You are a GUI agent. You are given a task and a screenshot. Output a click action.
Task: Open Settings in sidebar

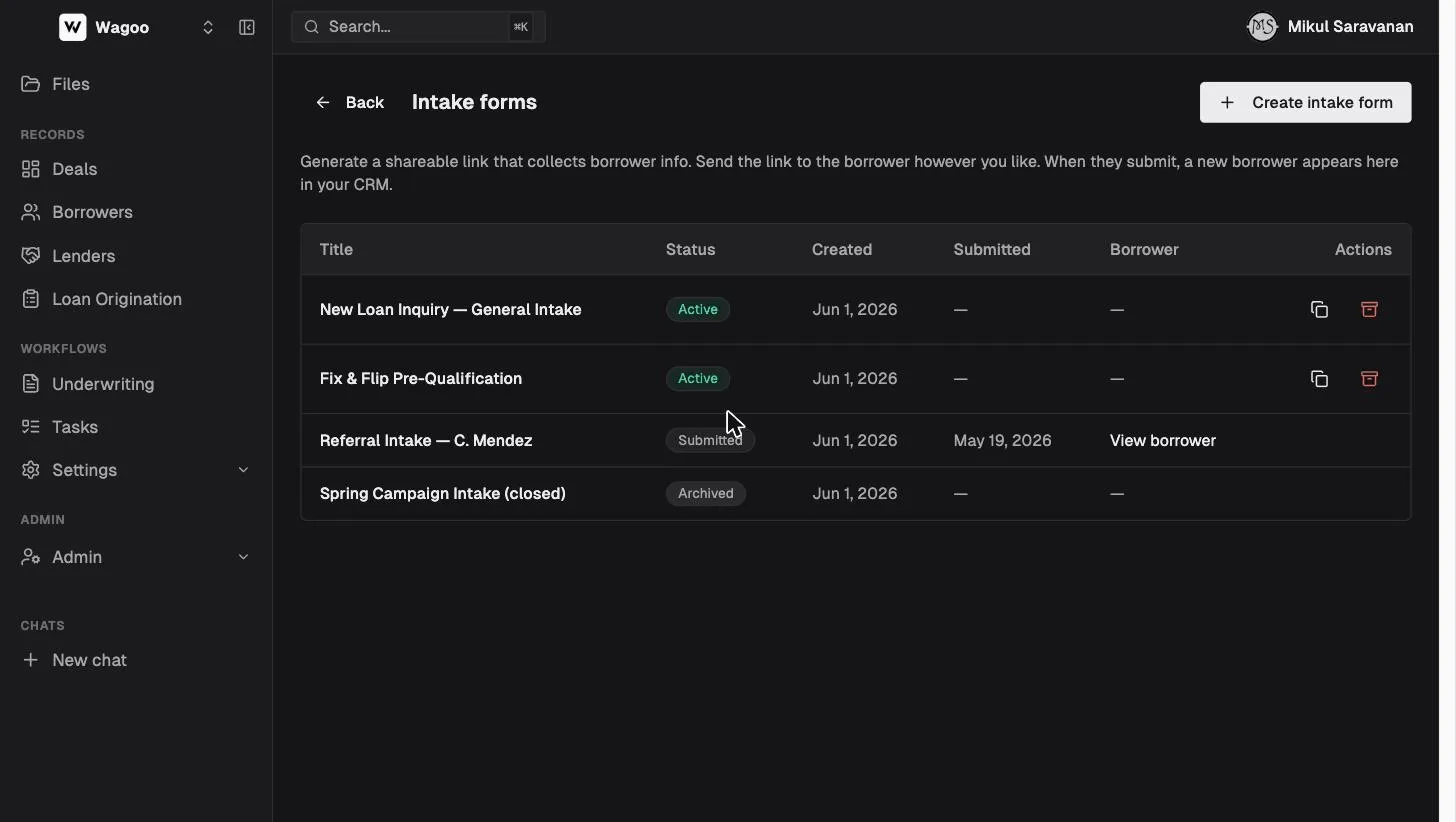click(136, 470)
